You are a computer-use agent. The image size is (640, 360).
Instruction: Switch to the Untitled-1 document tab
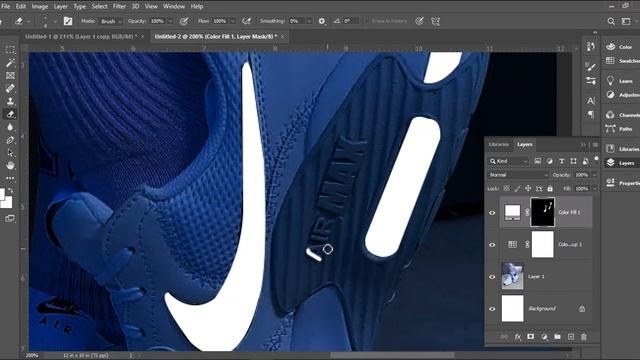coord(81,36)
